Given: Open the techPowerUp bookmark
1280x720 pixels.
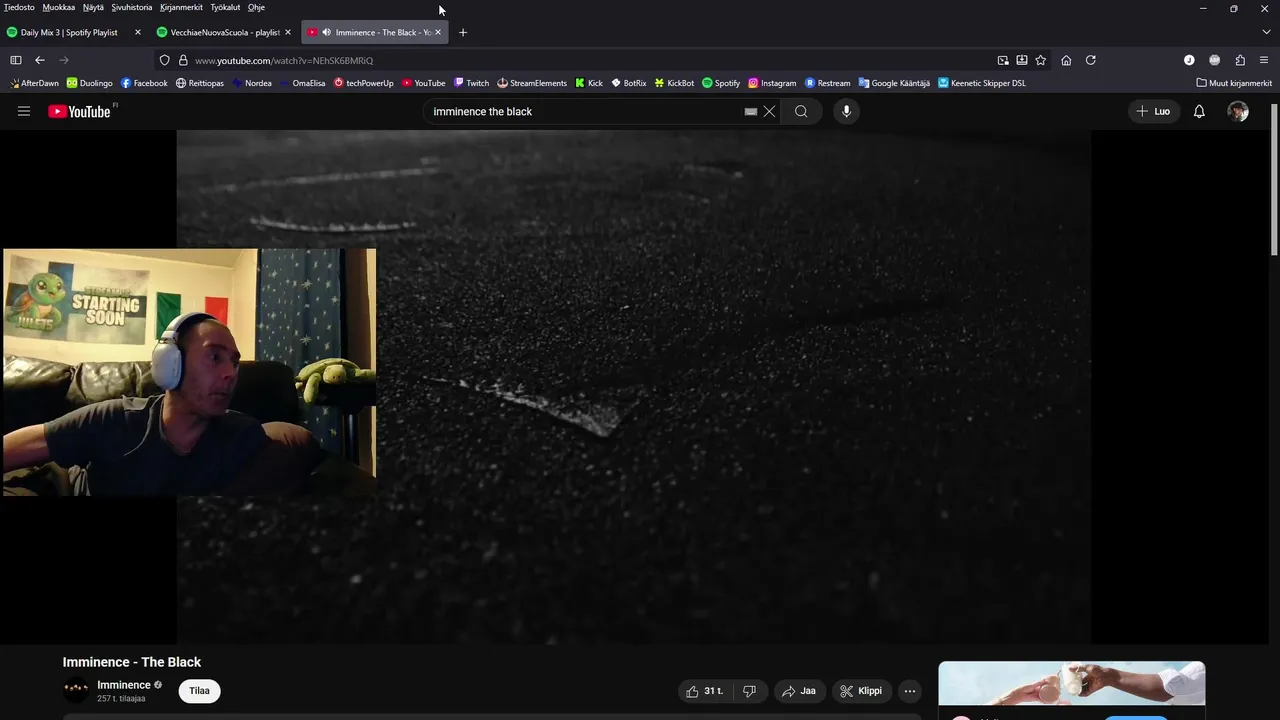Looking at the screenshot, I should pyautogui.click(x=364, y=83).
